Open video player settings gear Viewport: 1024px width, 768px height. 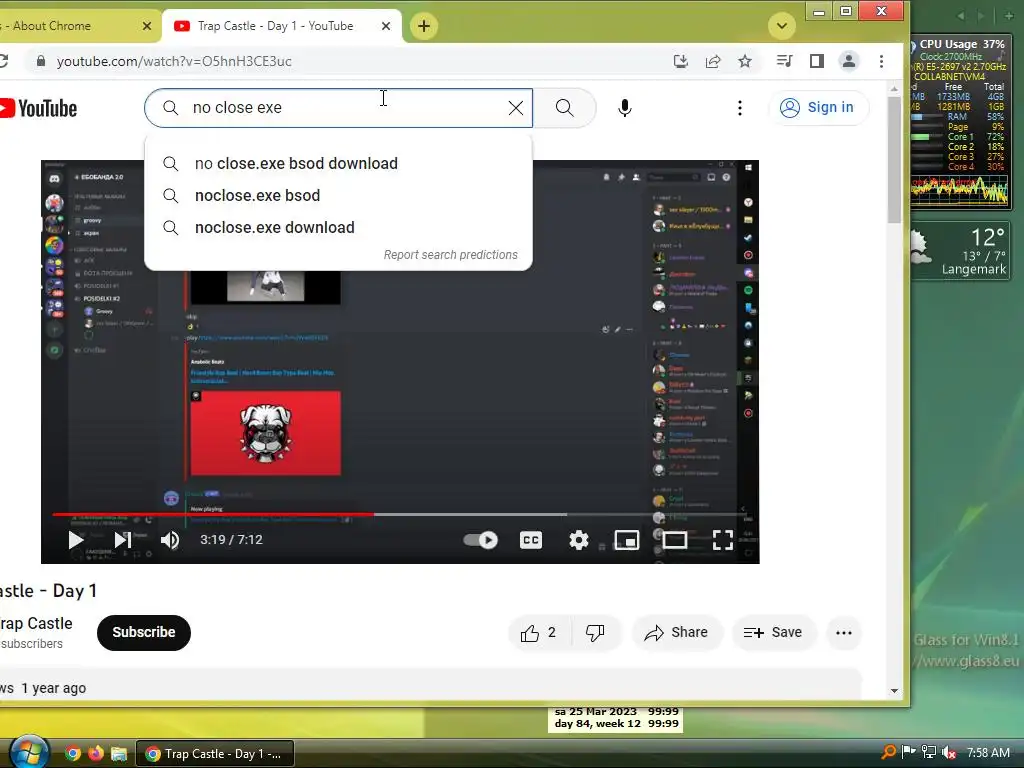(x=579, y=540)
